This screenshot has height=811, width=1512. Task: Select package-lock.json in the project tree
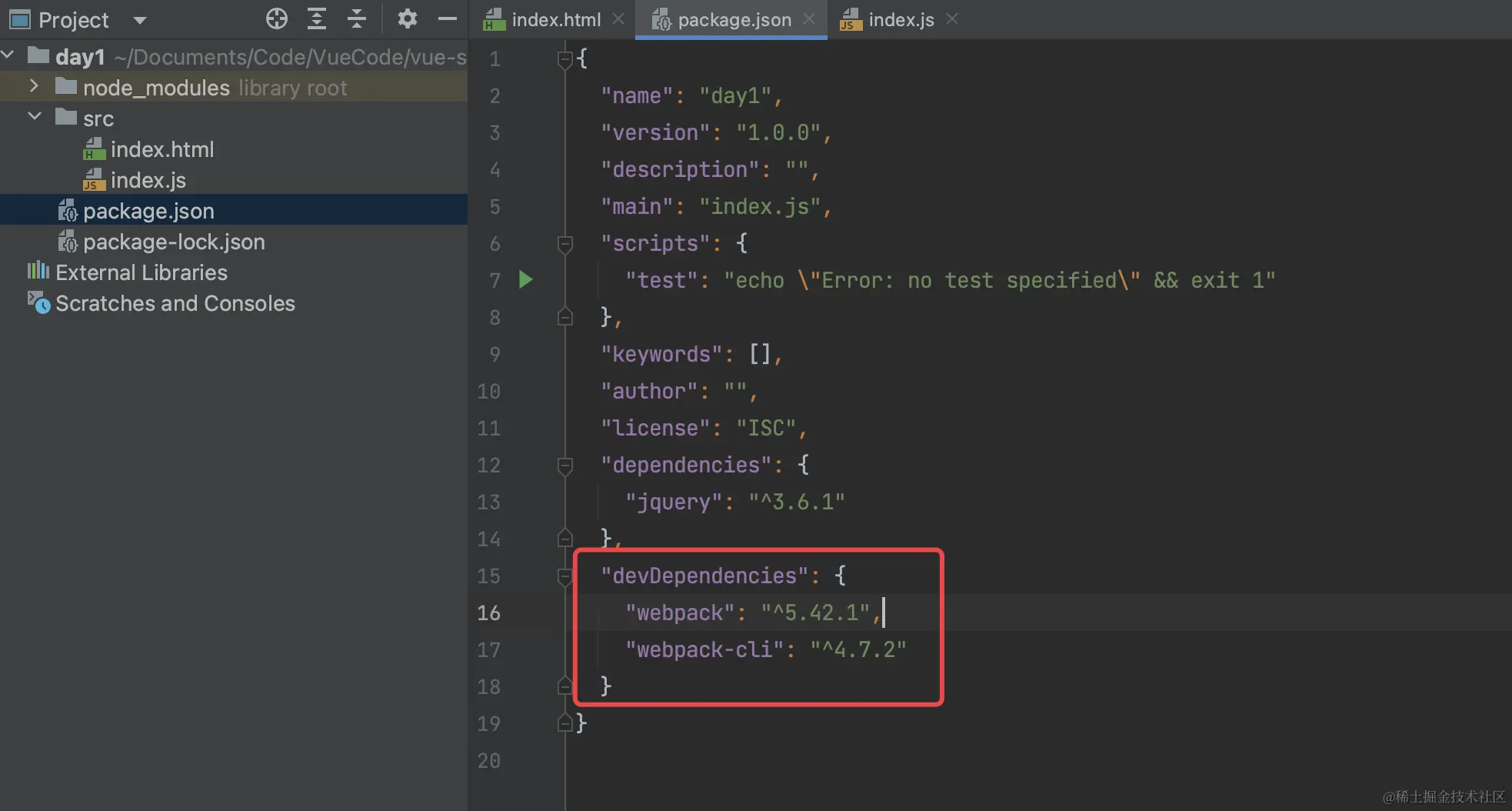tap(234, 242)
